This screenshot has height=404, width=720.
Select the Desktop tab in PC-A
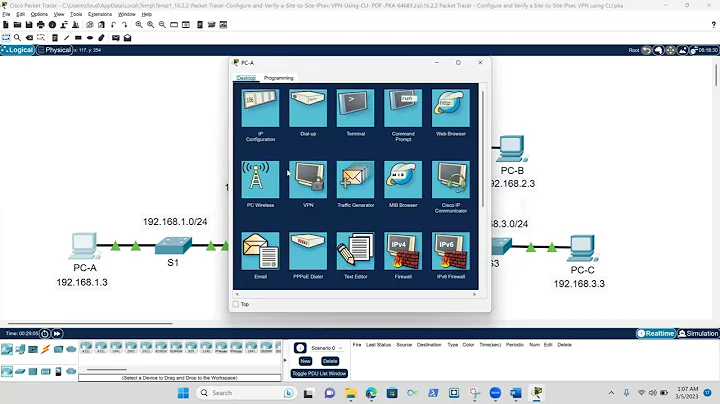(246, 78)
